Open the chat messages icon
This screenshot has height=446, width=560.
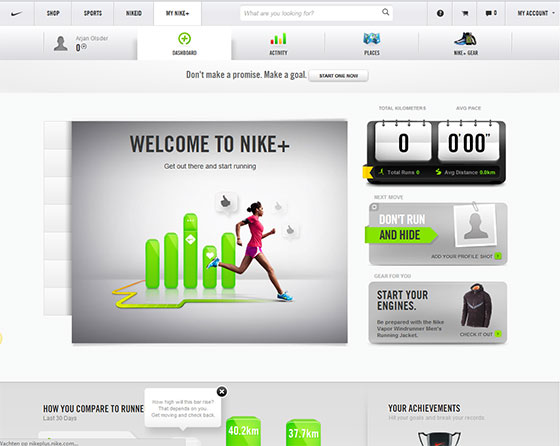point(491,13)
